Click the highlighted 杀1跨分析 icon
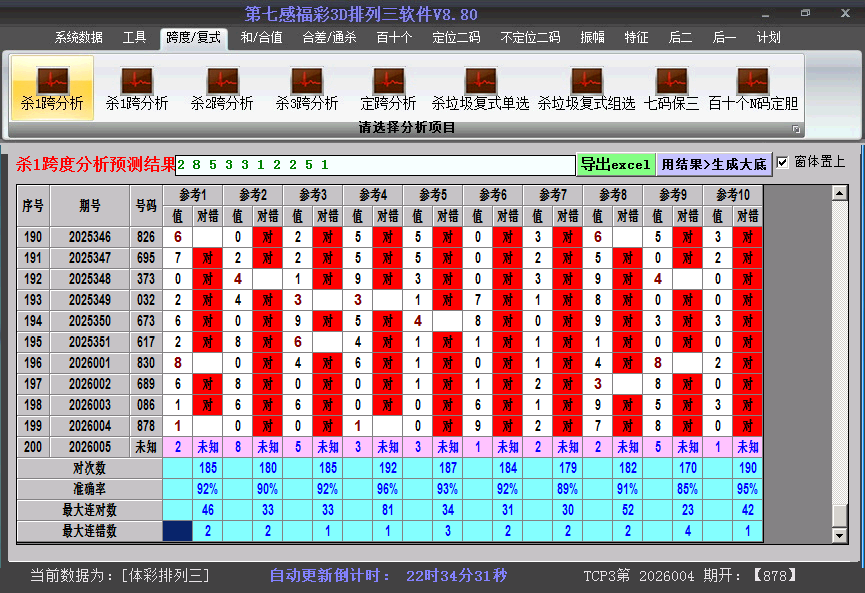 [x=52, y=88]
